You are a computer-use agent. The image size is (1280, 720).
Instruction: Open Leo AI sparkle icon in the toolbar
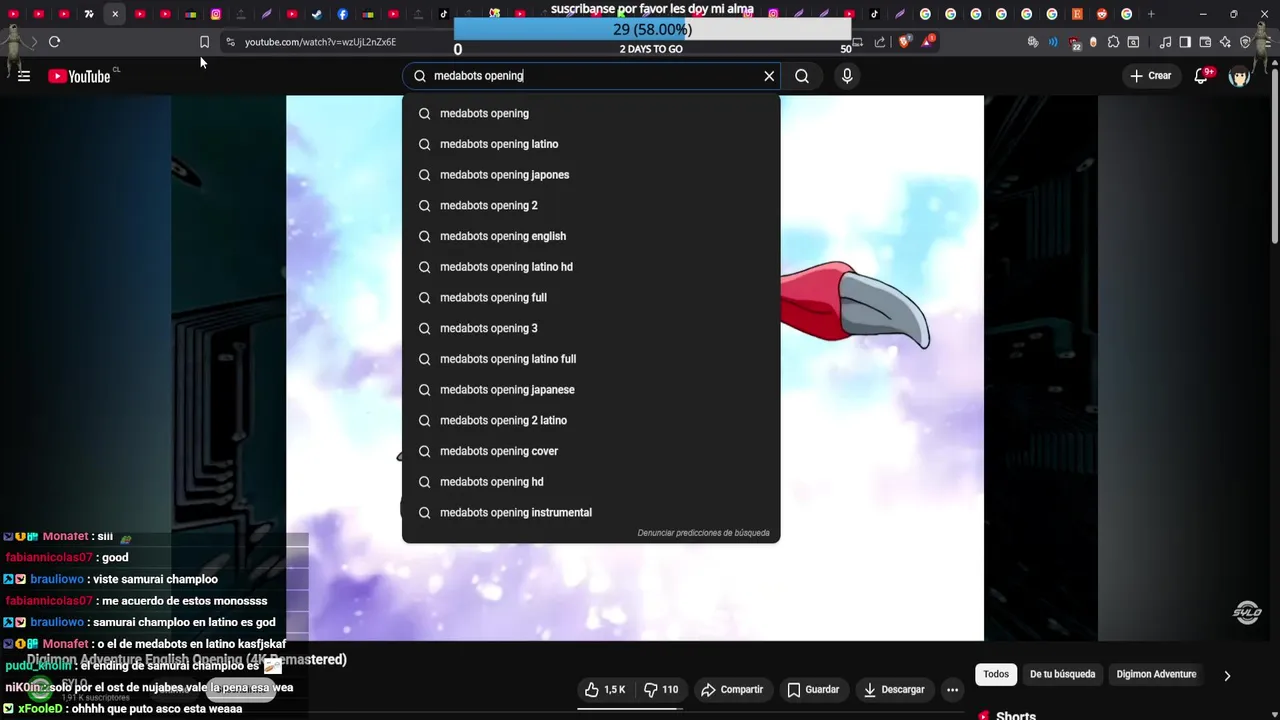[x=1225, y=42]
